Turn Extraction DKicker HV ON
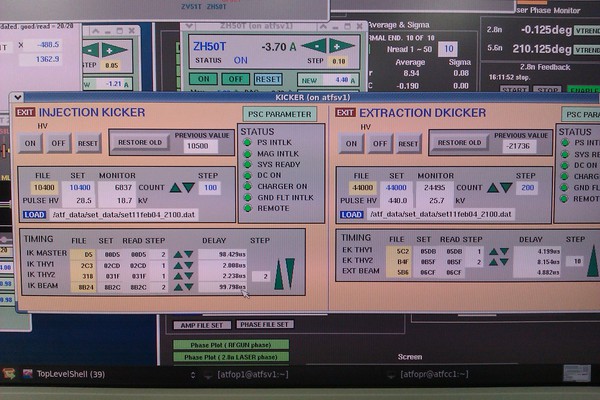Viewport: 600px width, 400px height. click(351, 144)
